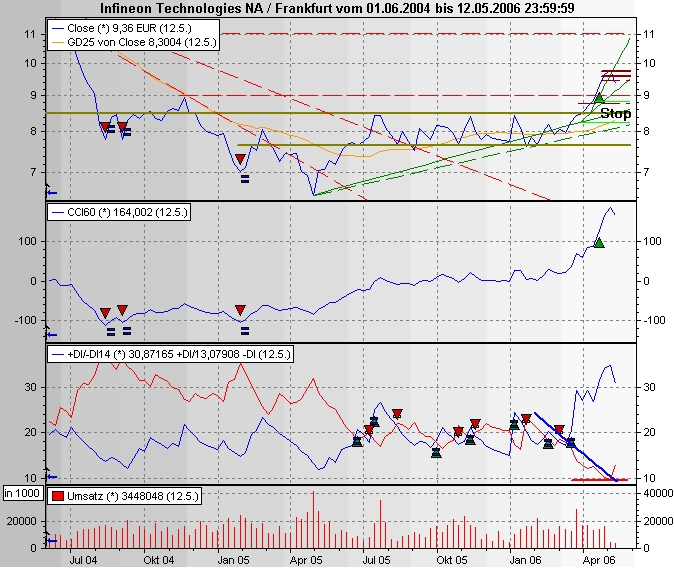Click the highest red triangle in the DI panel after Jul 05
The height and width of the screenshot is (568, 674).
pyautogui.click(x=397, y=414)
